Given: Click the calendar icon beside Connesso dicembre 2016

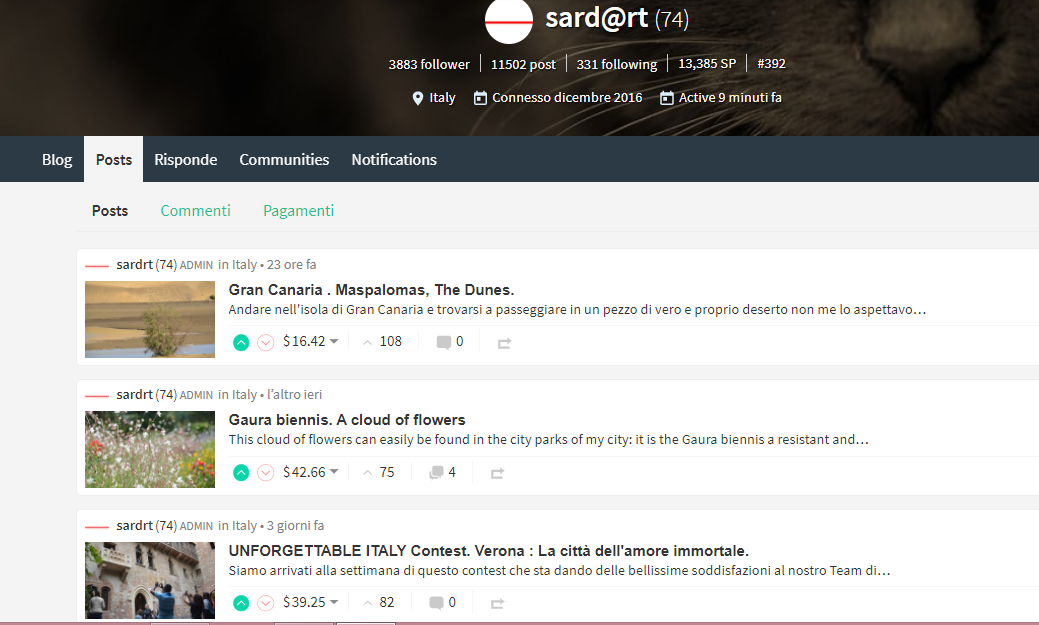Looking at the screenshot, I should (480, 98).
